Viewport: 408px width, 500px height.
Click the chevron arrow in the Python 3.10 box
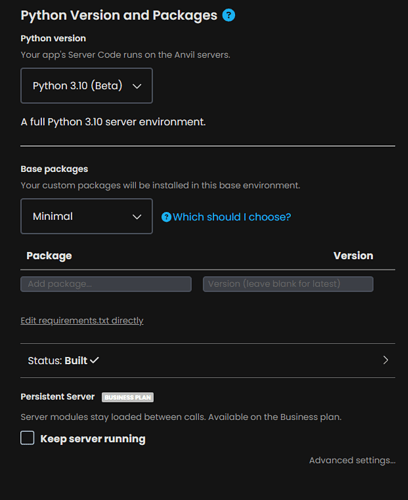point(137,86)
